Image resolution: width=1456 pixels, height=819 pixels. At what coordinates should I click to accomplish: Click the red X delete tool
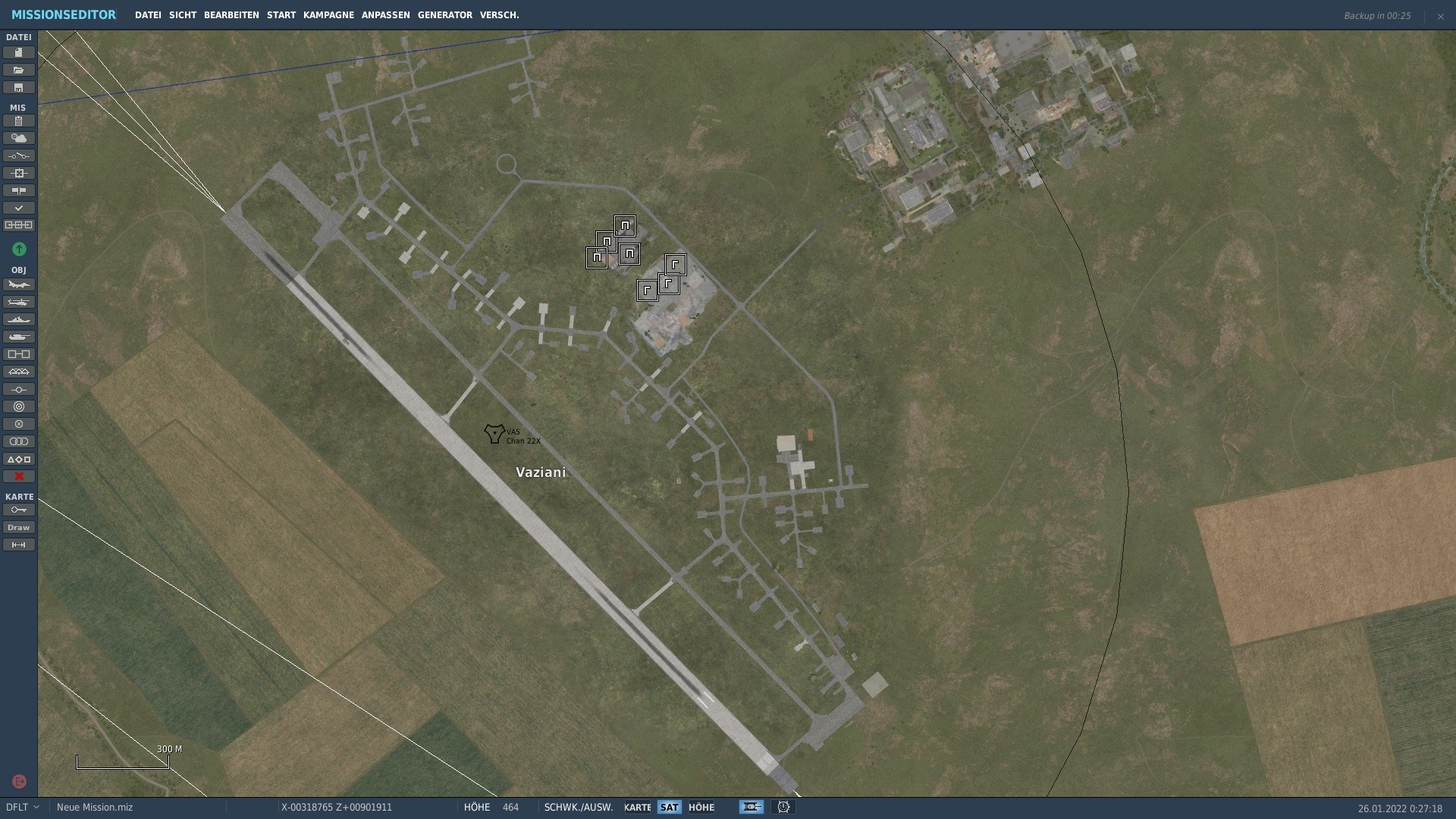pyautogui.click(x=19, y=477)
